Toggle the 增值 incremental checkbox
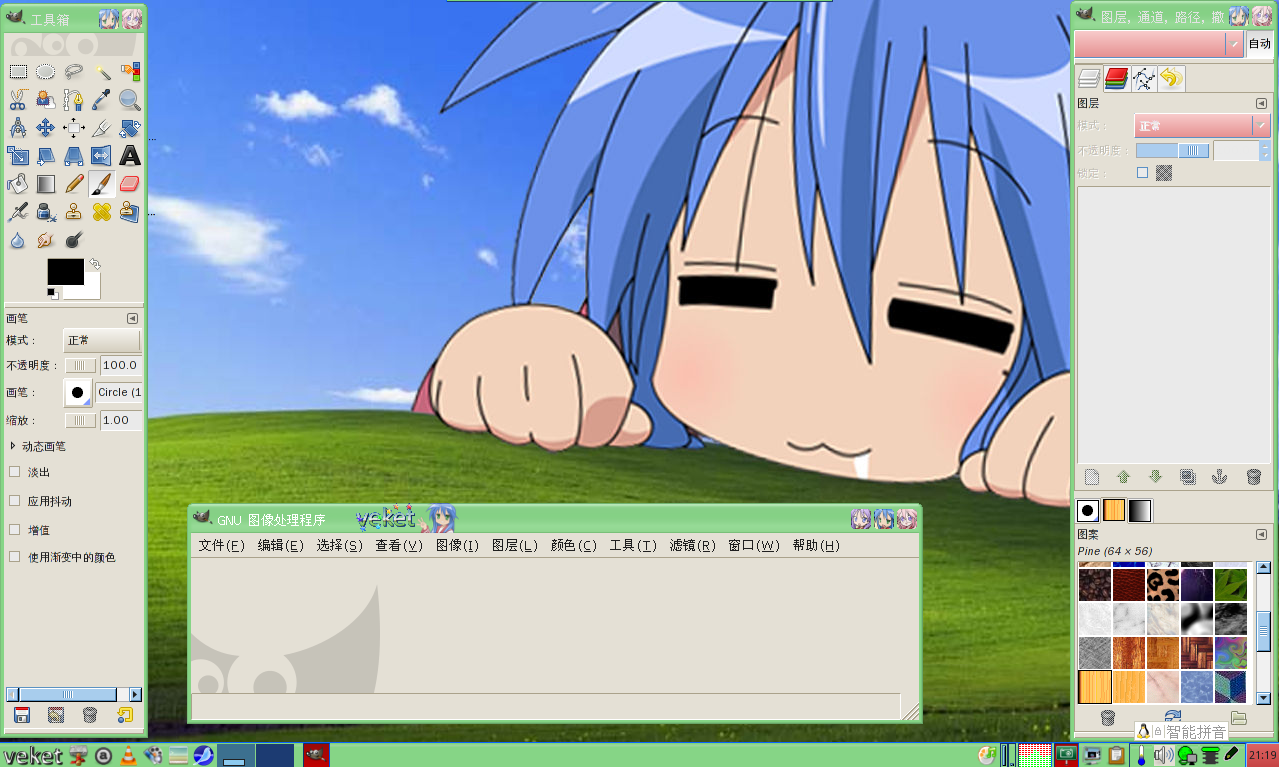This screenshot has height=767, width=1279. (x=15, y=528)
